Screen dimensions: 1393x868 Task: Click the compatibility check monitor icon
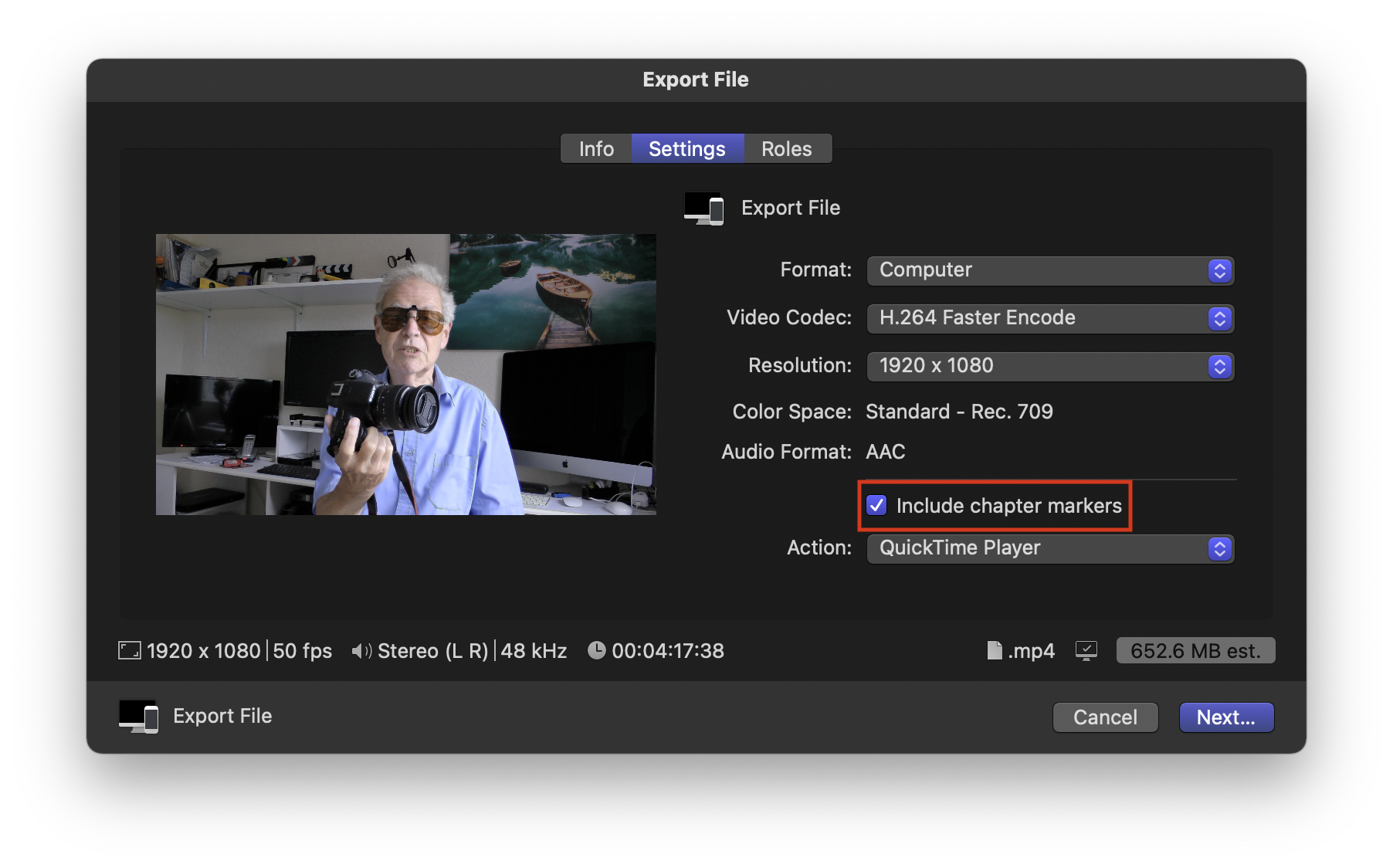click(x=1086, y=650)
